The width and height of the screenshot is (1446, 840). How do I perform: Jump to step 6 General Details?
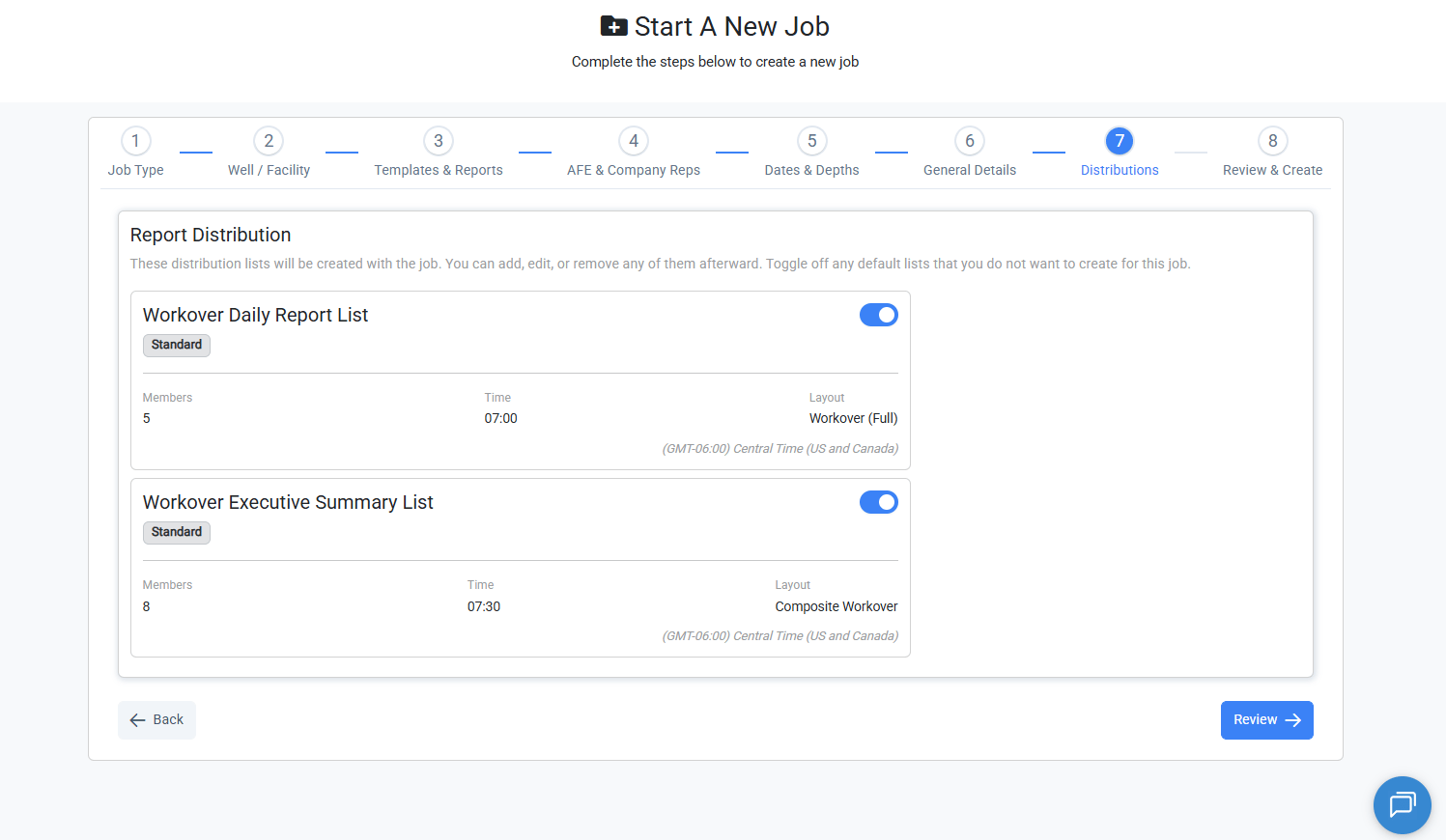coord(970,153)
